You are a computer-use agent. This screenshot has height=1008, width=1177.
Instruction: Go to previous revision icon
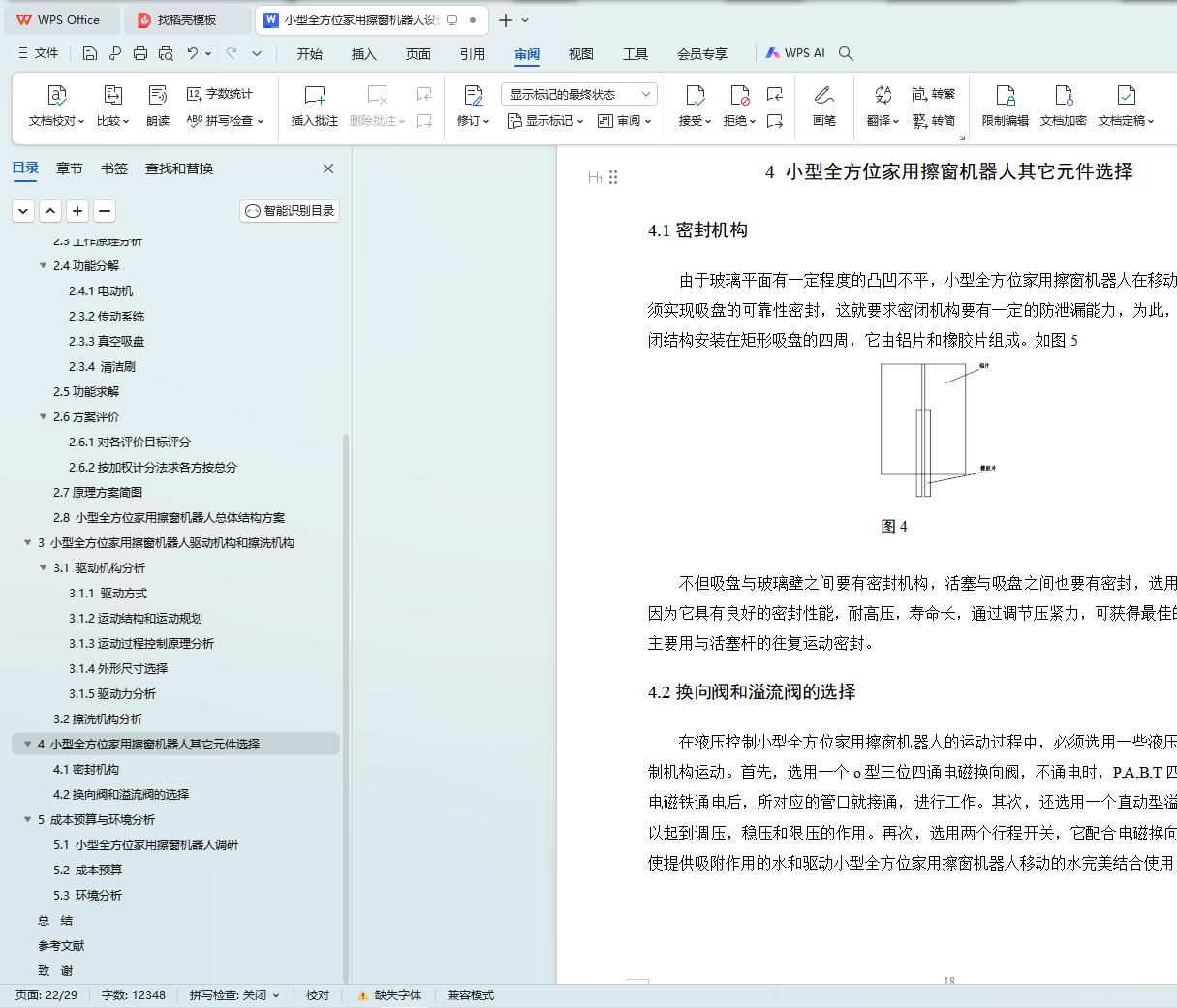[775, 94]
